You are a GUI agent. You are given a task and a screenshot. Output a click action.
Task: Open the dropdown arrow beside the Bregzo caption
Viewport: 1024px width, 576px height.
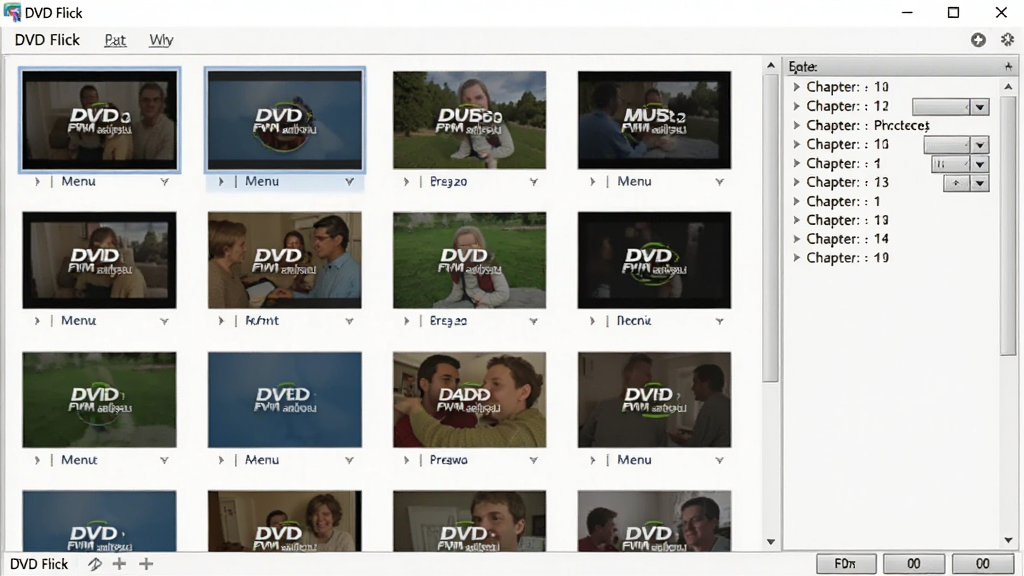point(534,182)
